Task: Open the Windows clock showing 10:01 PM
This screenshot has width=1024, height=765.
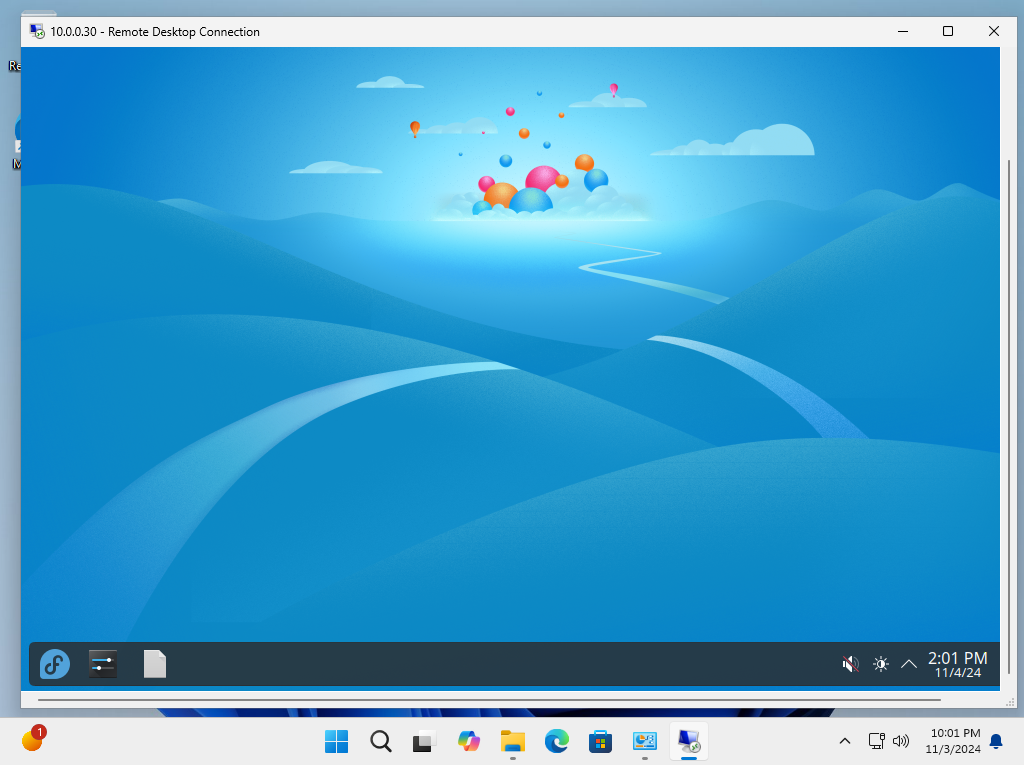Action: coord(955,741)
